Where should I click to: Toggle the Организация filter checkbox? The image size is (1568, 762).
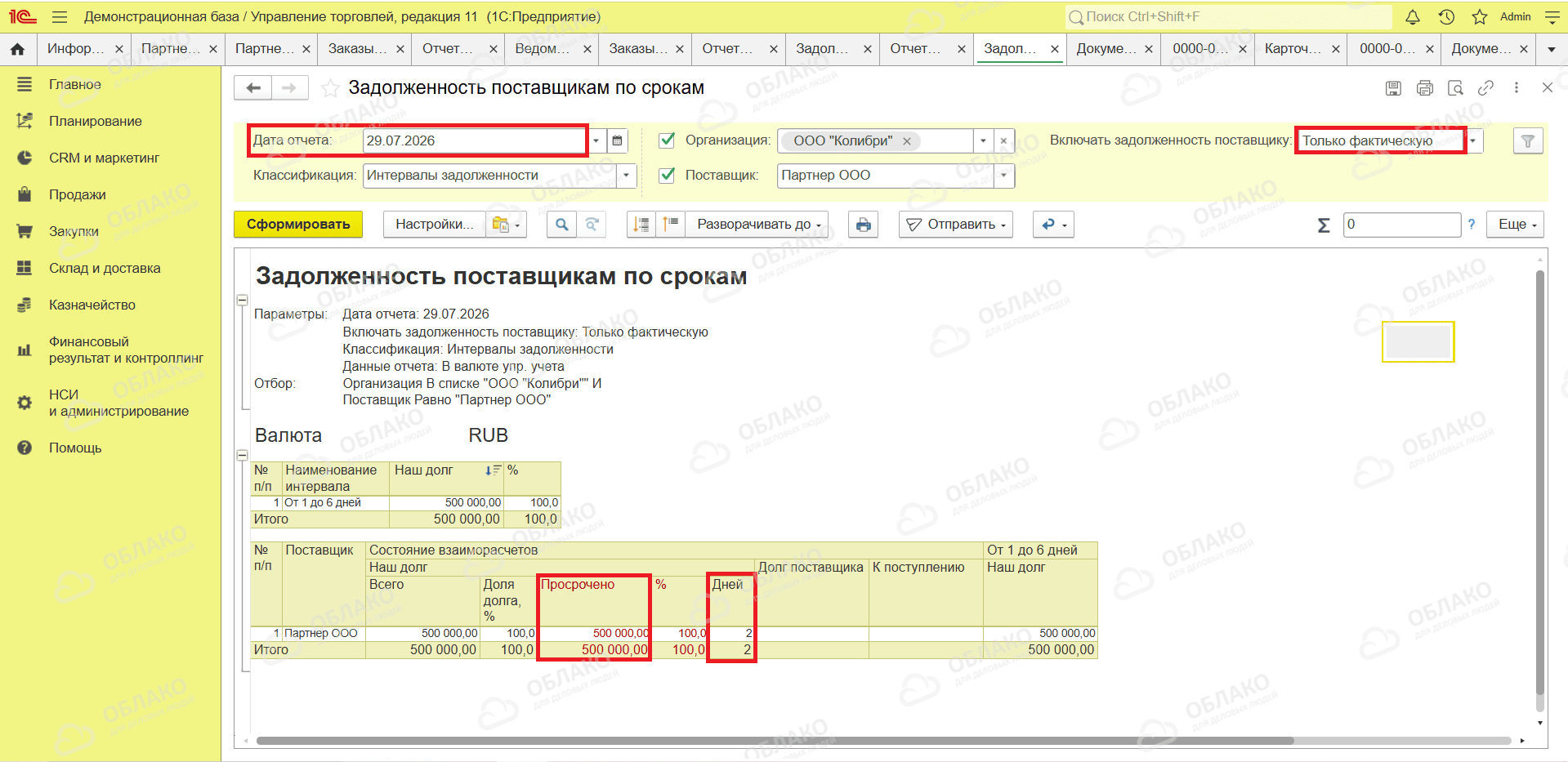tap(668, 140)
